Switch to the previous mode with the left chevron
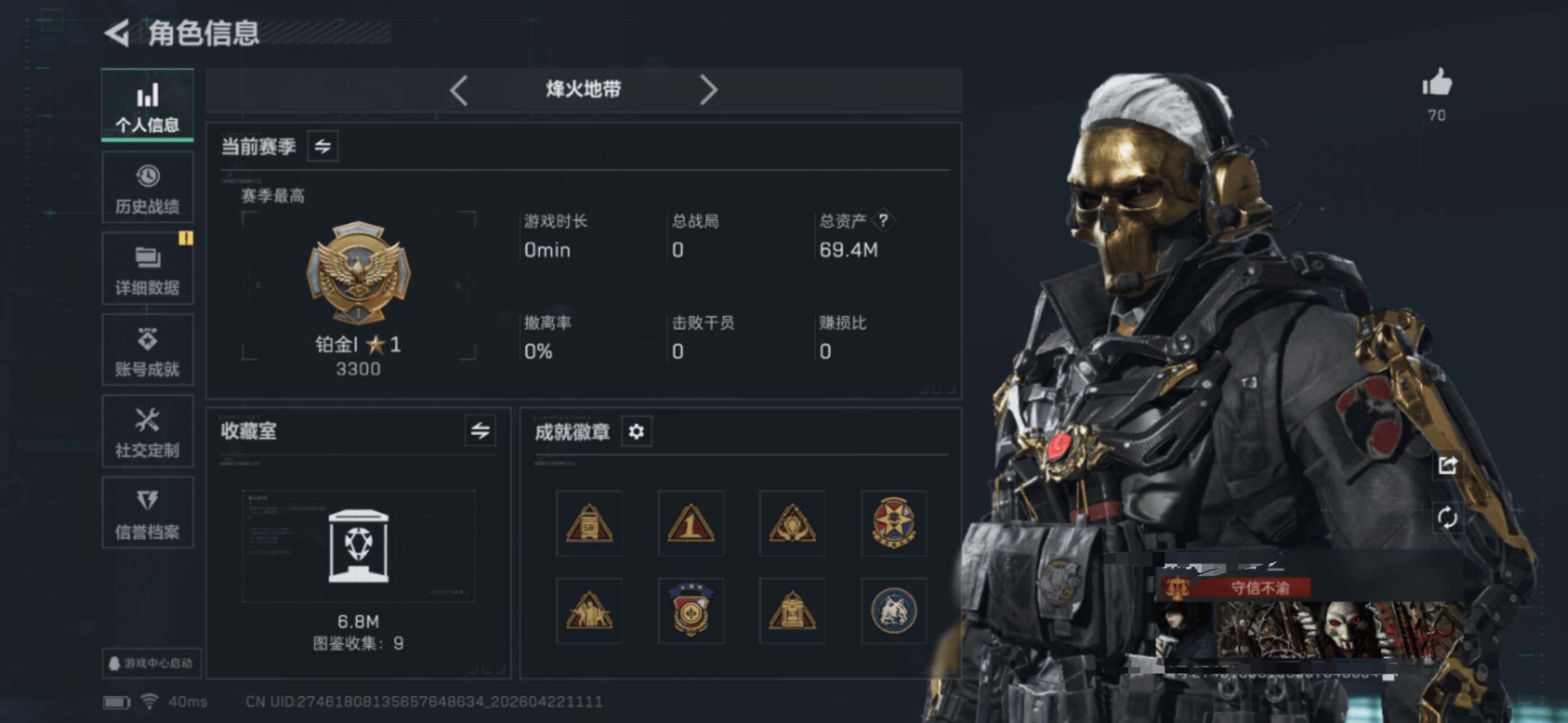The width and height of the screenshot is (1568, 723). (x=459, y=91)
